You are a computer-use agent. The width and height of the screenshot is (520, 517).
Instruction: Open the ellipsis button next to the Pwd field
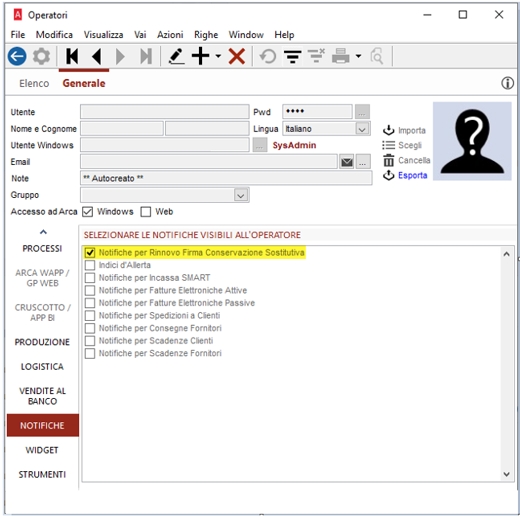(x=362, y=112)
